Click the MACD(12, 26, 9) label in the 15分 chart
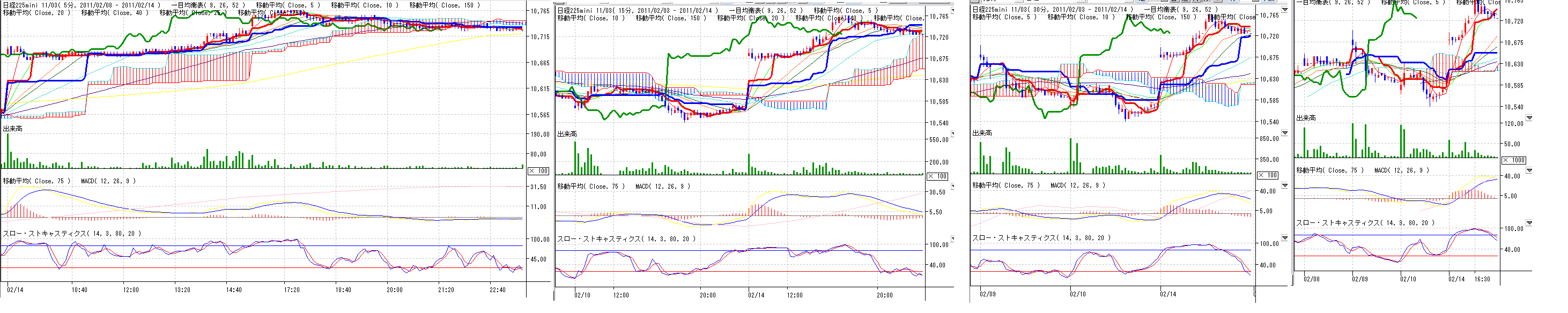 663,187
